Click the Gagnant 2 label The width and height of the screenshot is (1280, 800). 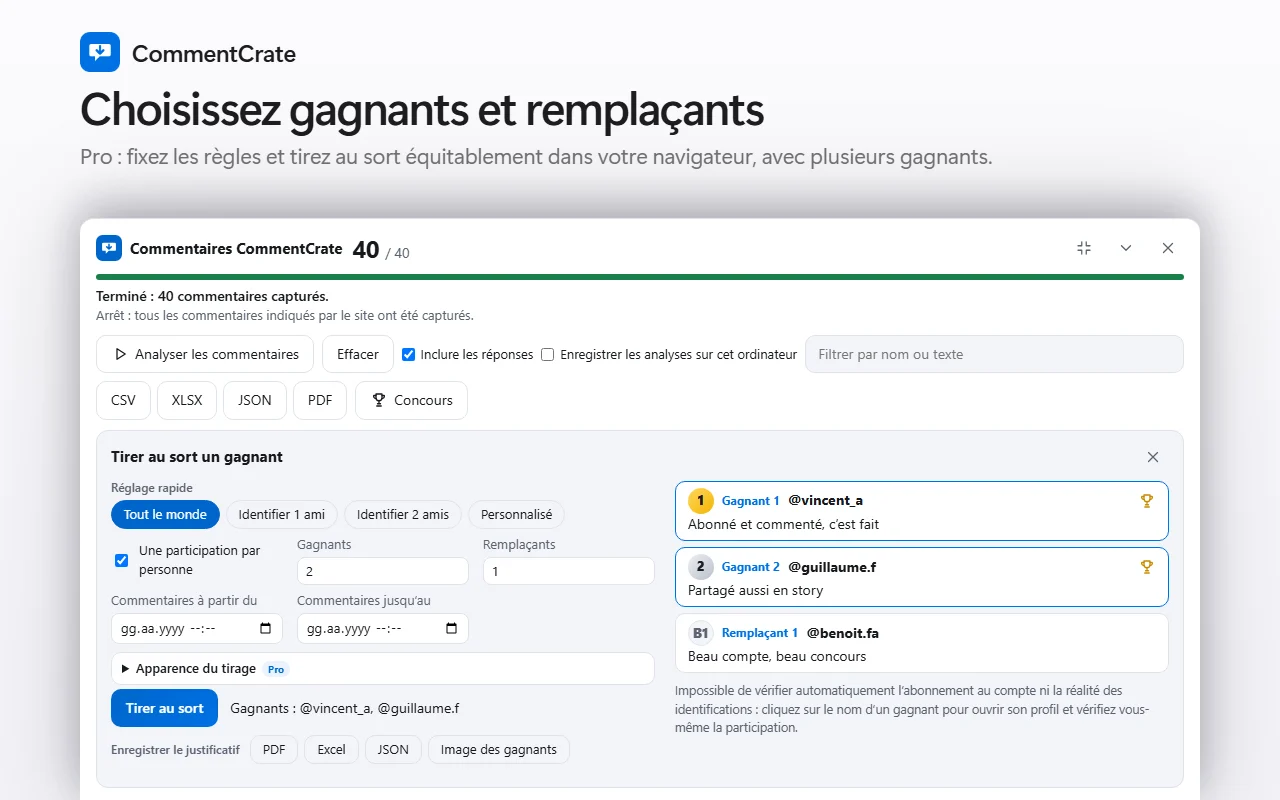coord(750,567)
